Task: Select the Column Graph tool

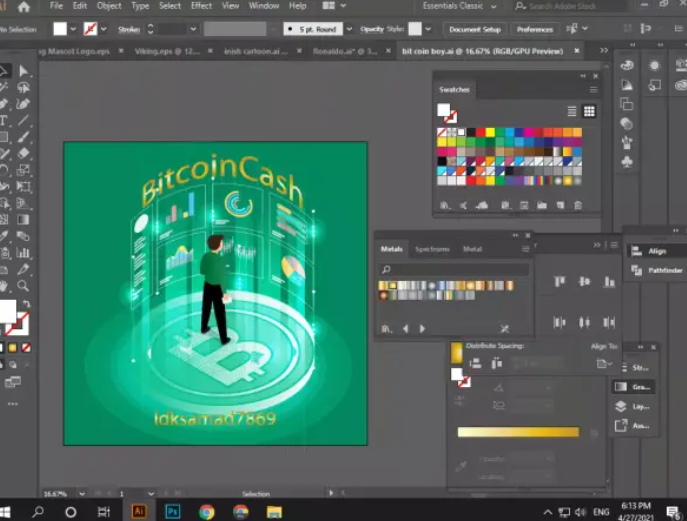Action: point(23,252)
